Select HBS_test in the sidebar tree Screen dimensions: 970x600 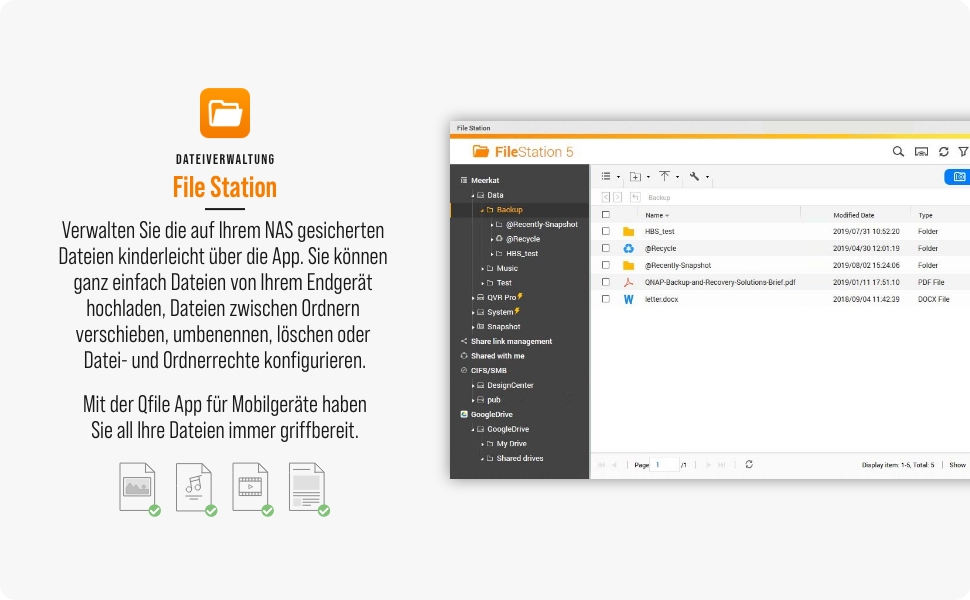521,254
